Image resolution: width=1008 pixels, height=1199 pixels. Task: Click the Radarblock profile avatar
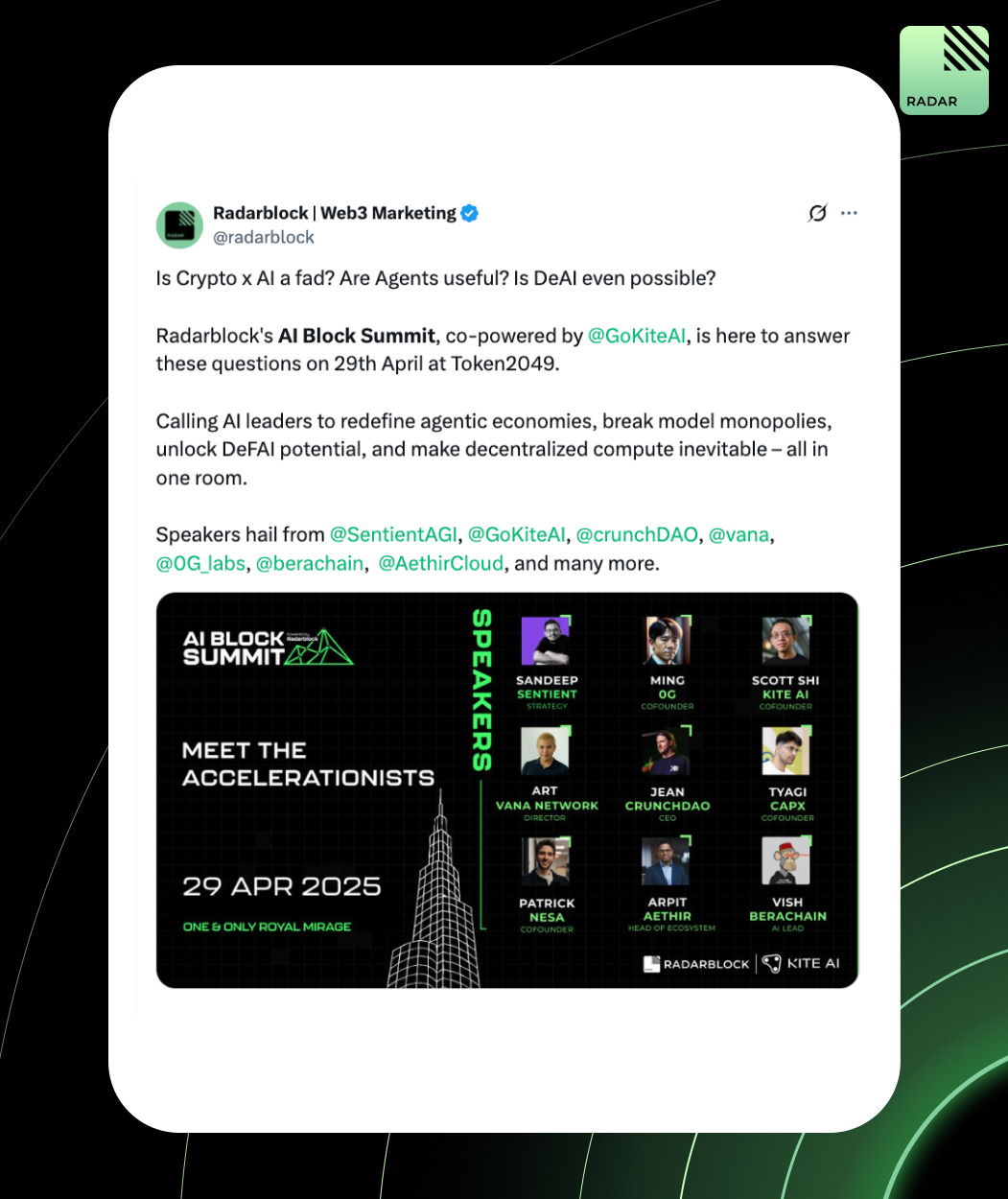[179, 225]
